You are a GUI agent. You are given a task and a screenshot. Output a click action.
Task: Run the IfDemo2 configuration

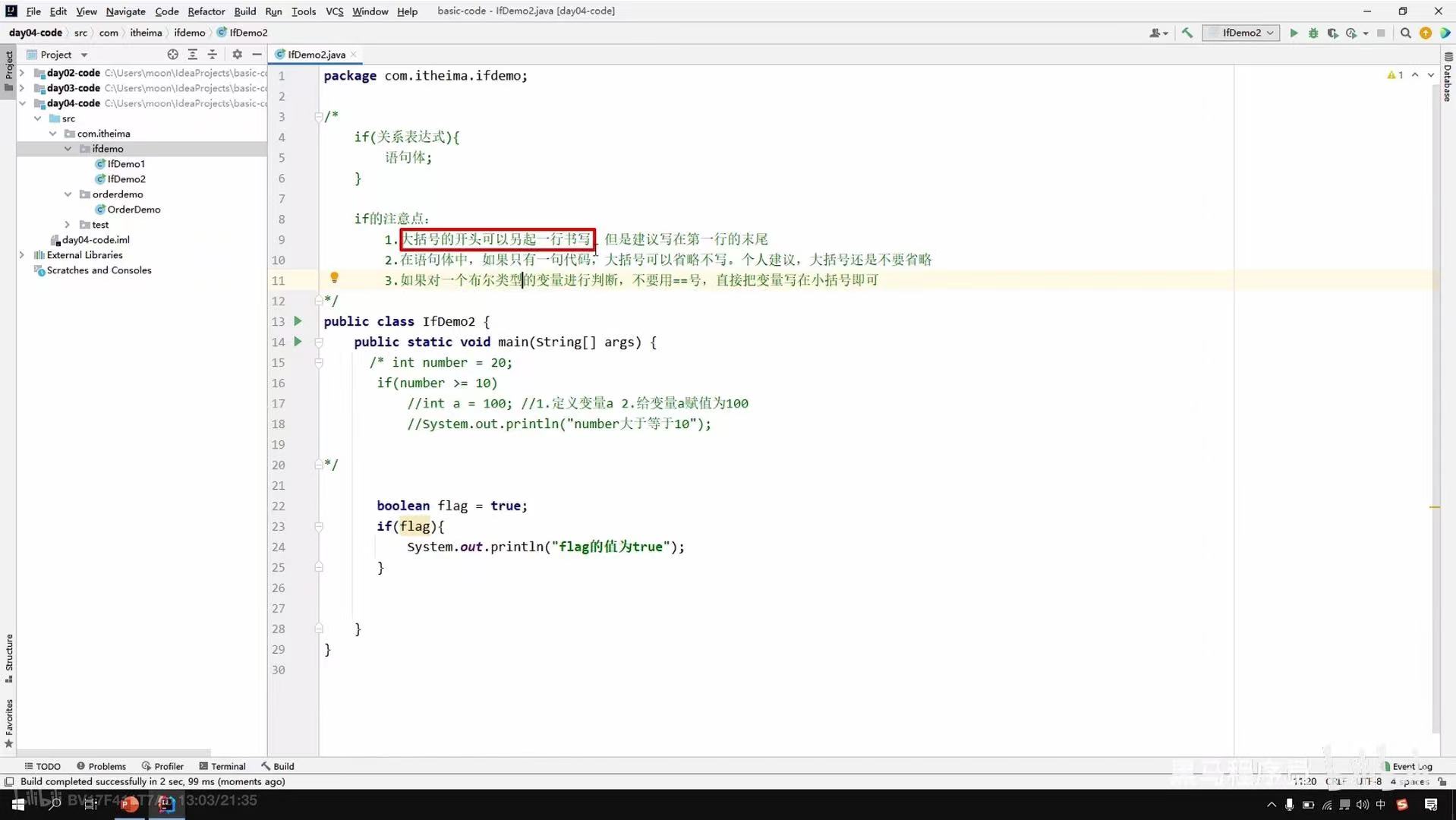point(1294,33)
